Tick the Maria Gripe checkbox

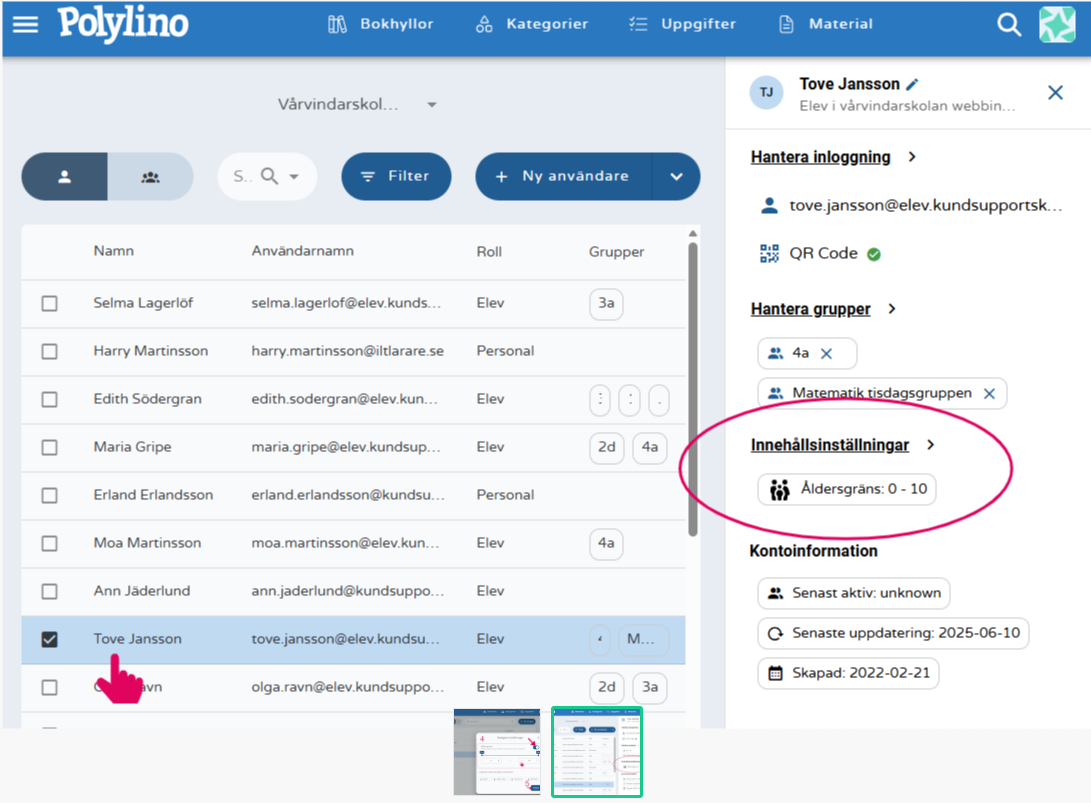49,447
